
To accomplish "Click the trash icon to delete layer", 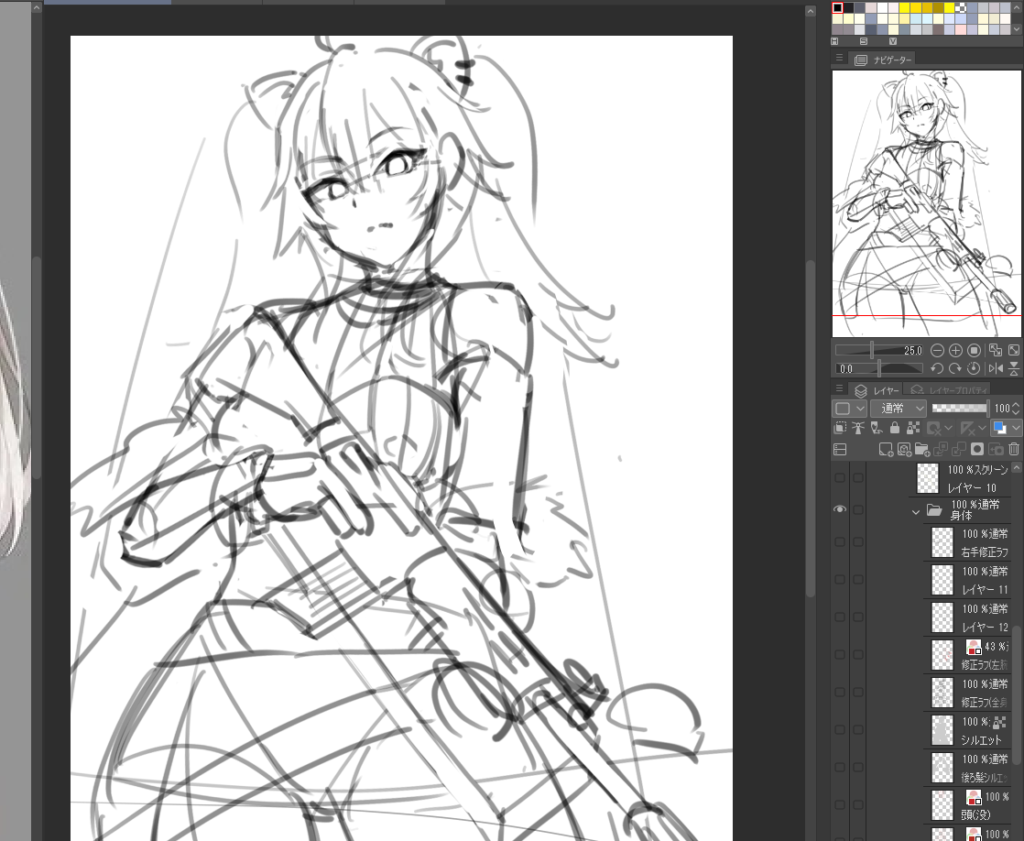I will point(1014,450).
